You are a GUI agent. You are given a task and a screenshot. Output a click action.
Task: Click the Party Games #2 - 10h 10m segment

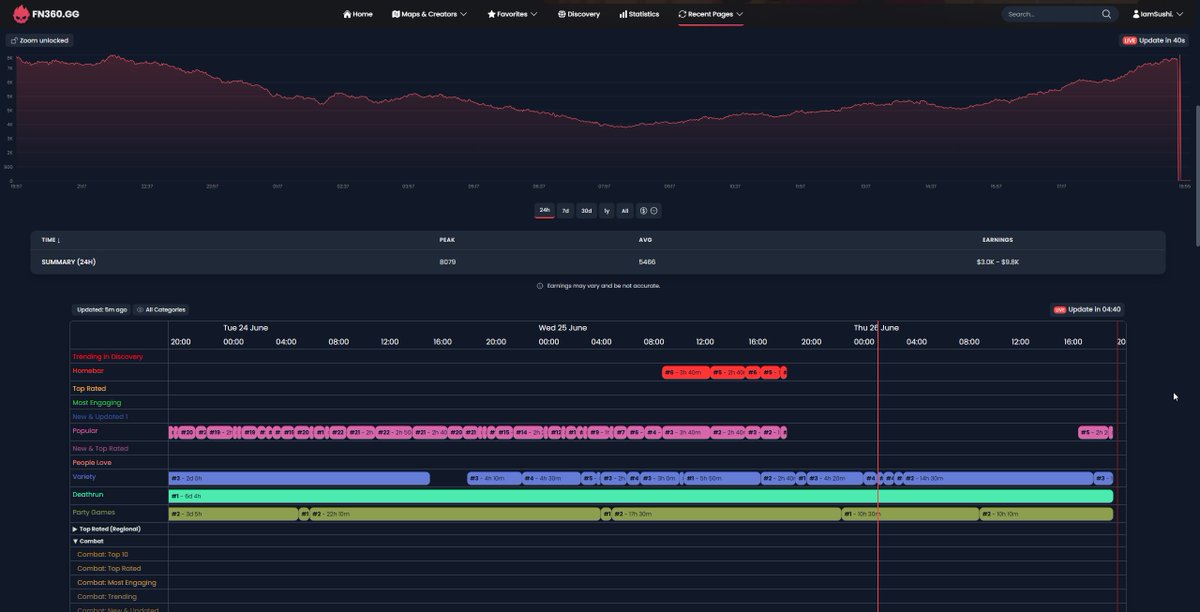(1046, 514)
